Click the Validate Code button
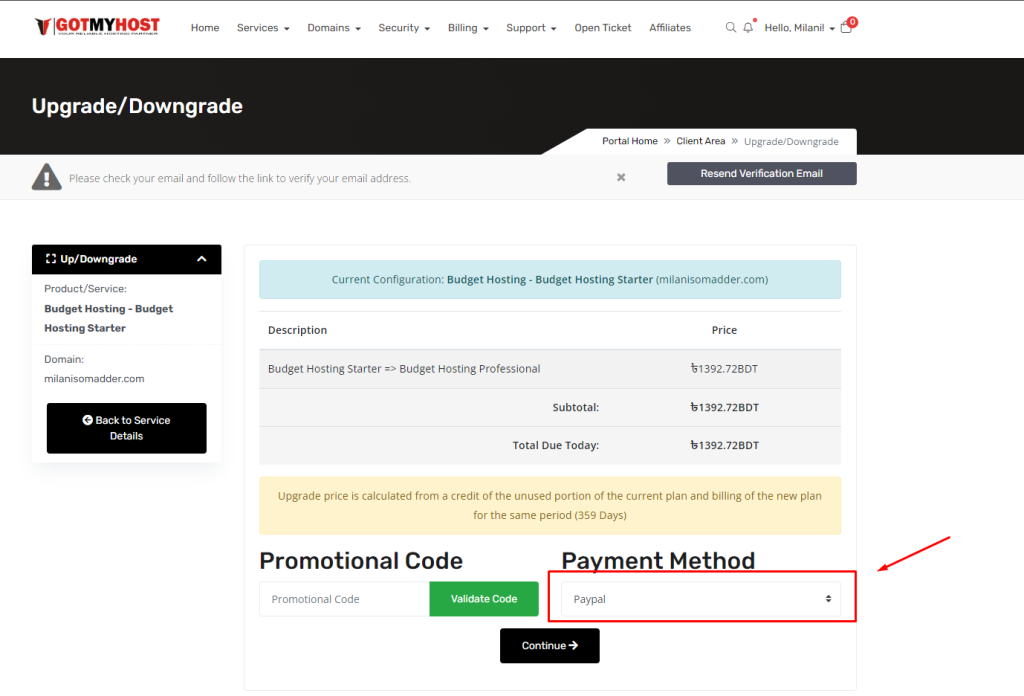This screenshot has height=696, width=1024. click(x=484, y=599)
